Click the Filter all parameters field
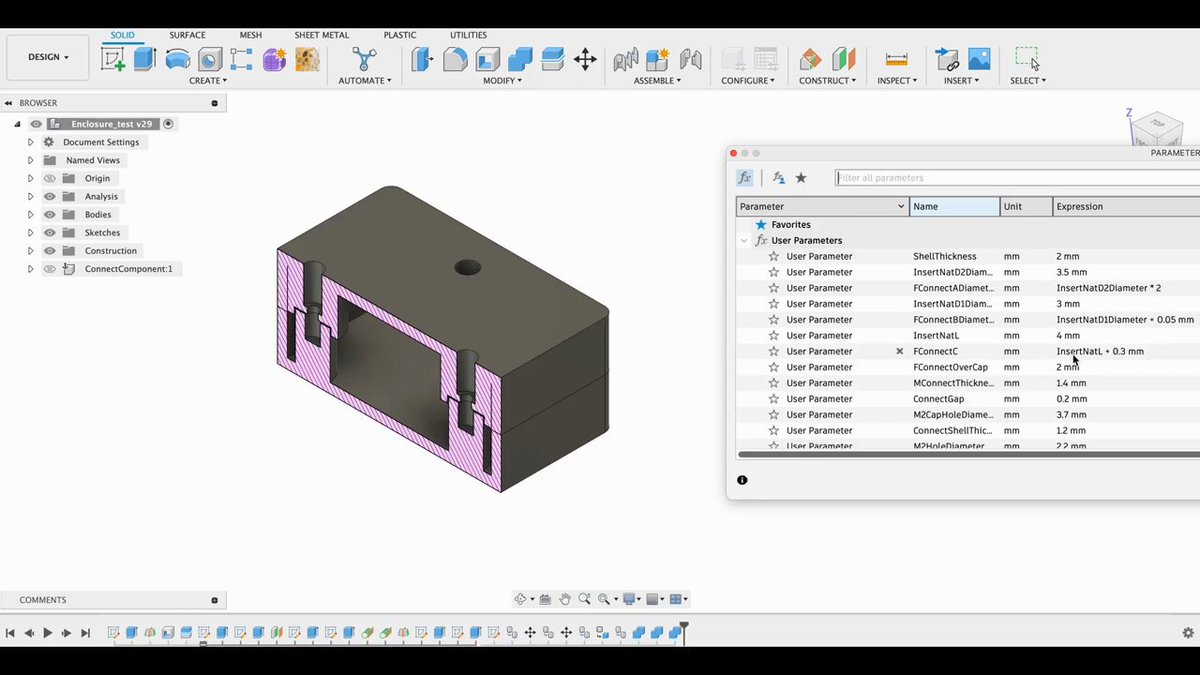1200x675 pixels. coord(1017,178)
